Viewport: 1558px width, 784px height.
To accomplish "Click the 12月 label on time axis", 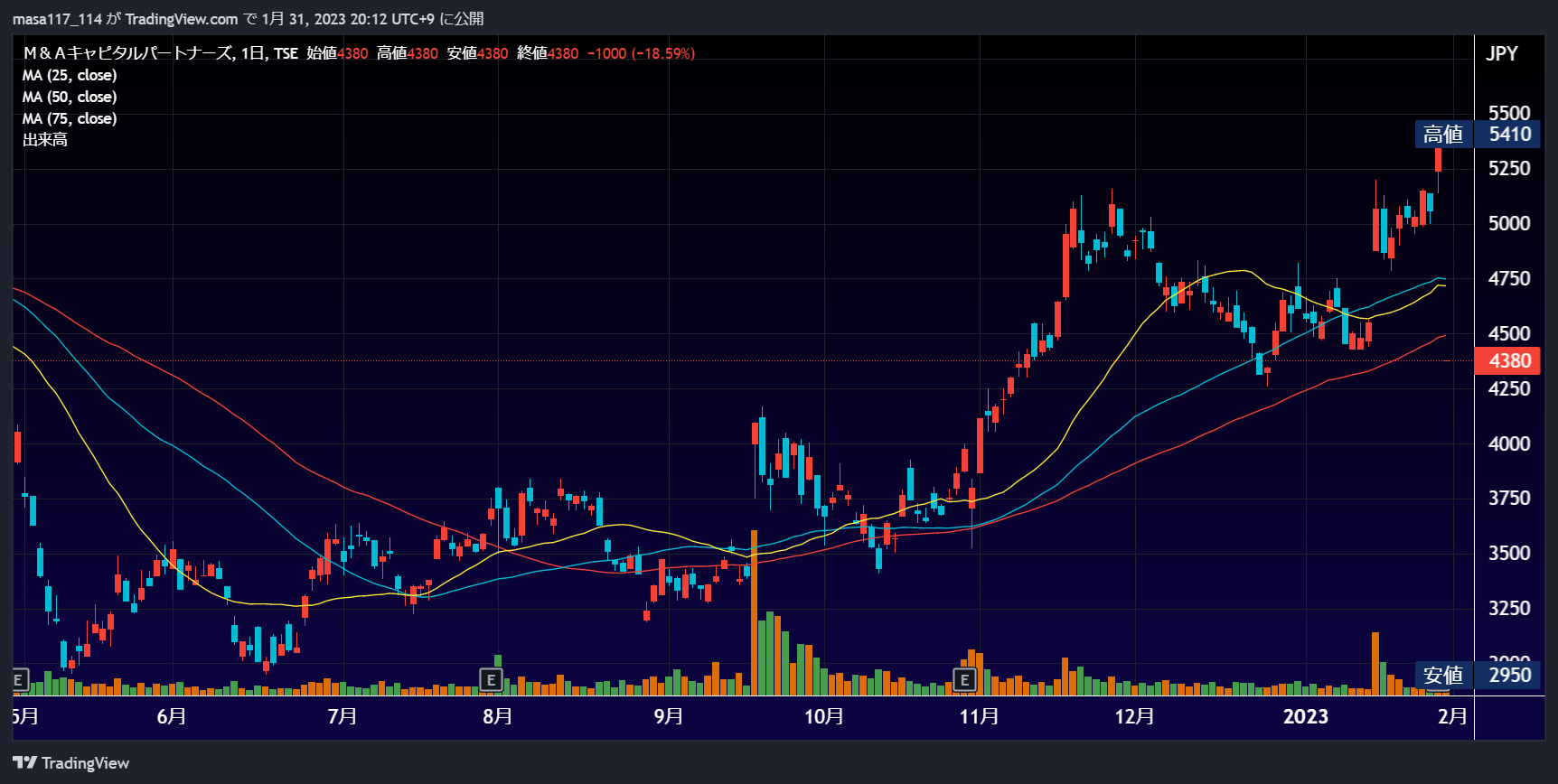I will click(x=1135, y=716).
